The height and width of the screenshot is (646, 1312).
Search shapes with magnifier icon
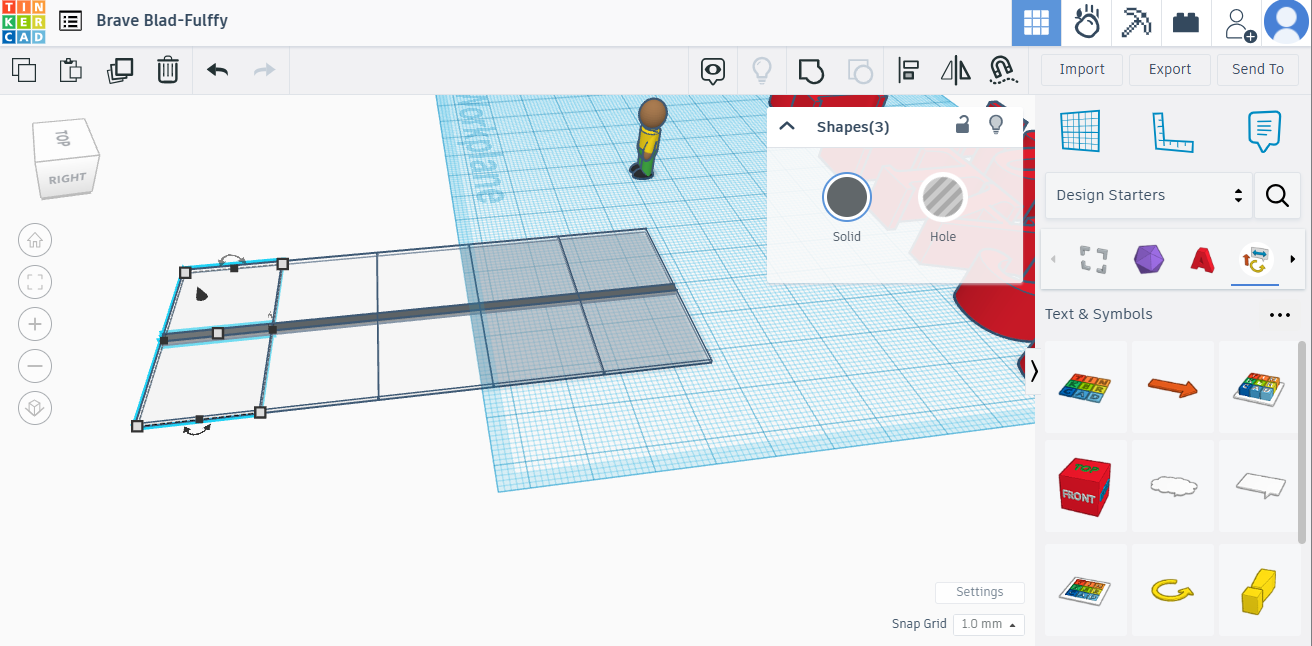click(1277, 195)
